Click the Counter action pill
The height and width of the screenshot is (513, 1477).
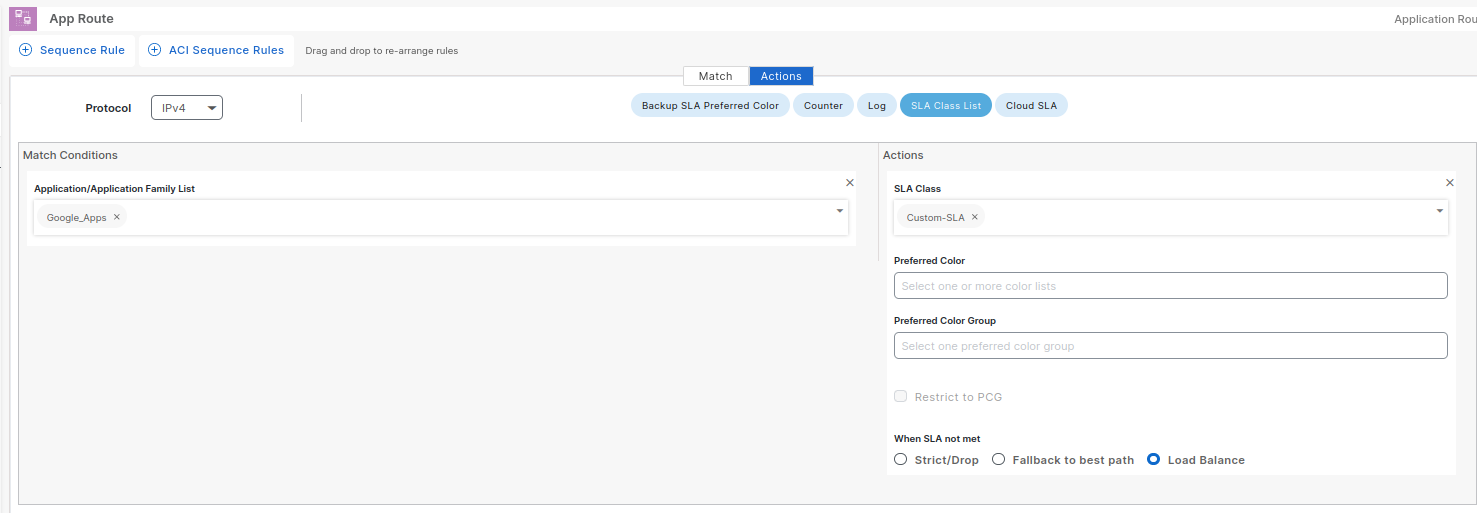(823, 106)
